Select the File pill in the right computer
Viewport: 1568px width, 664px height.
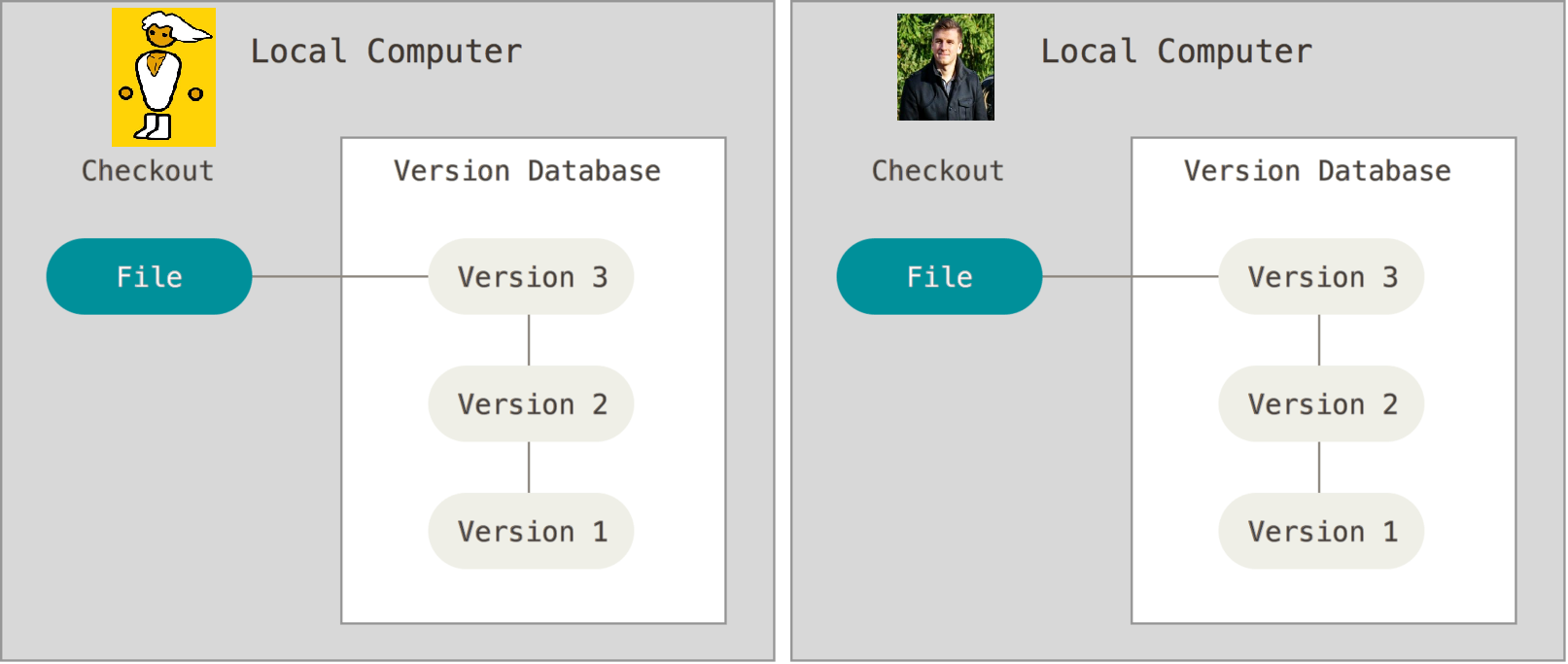[x=939, y=276]
